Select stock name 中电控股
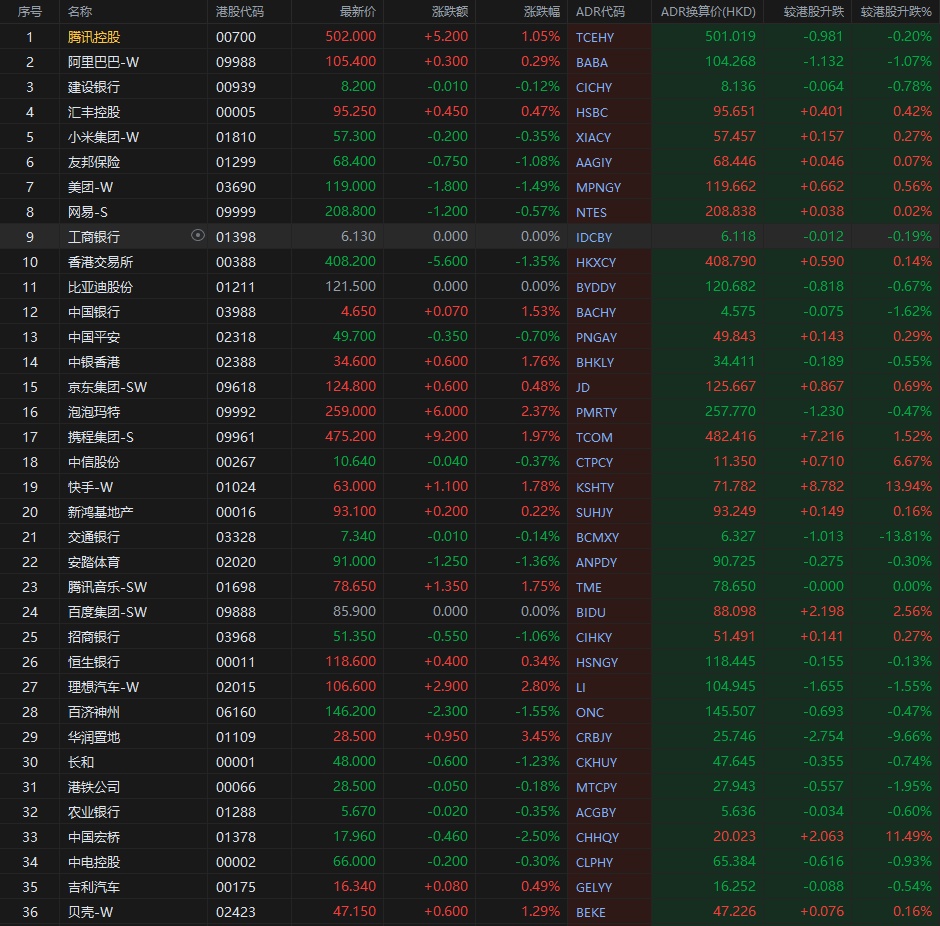Screen dimensions: 940x926 tap(94, 862)
